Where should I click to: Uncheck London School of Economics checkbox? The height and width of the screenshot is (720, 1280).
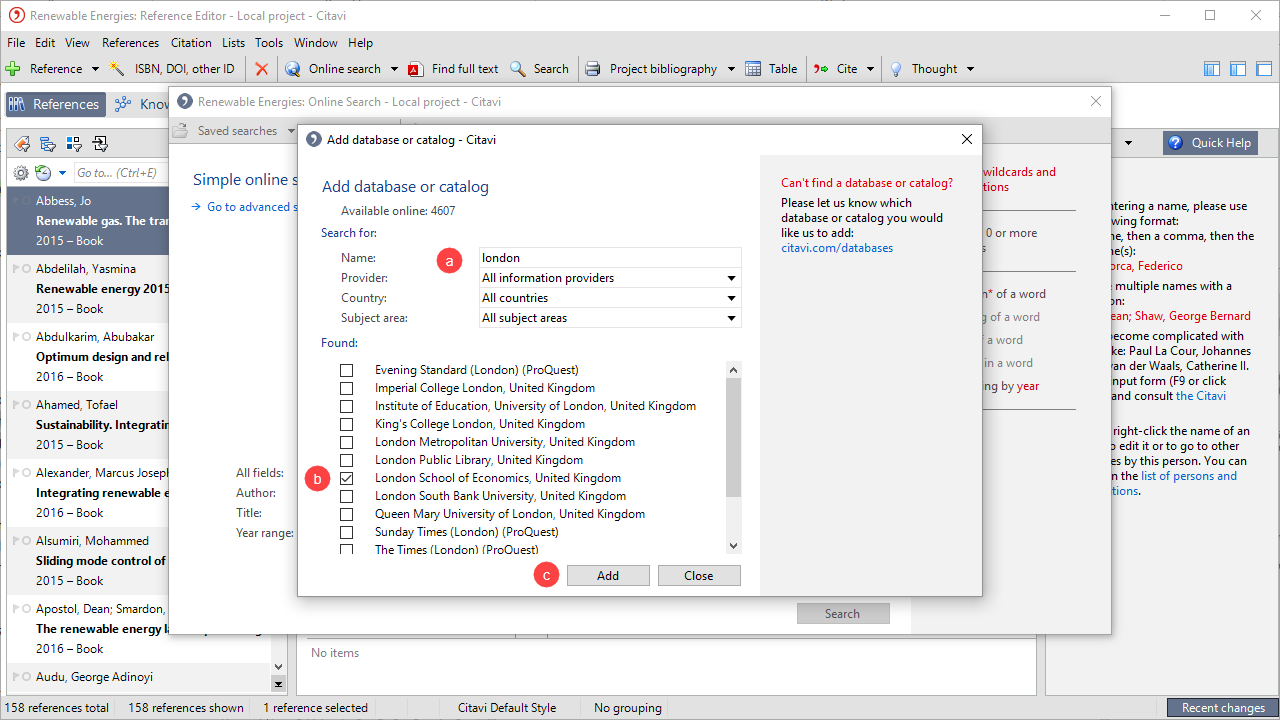pos(346,478)
